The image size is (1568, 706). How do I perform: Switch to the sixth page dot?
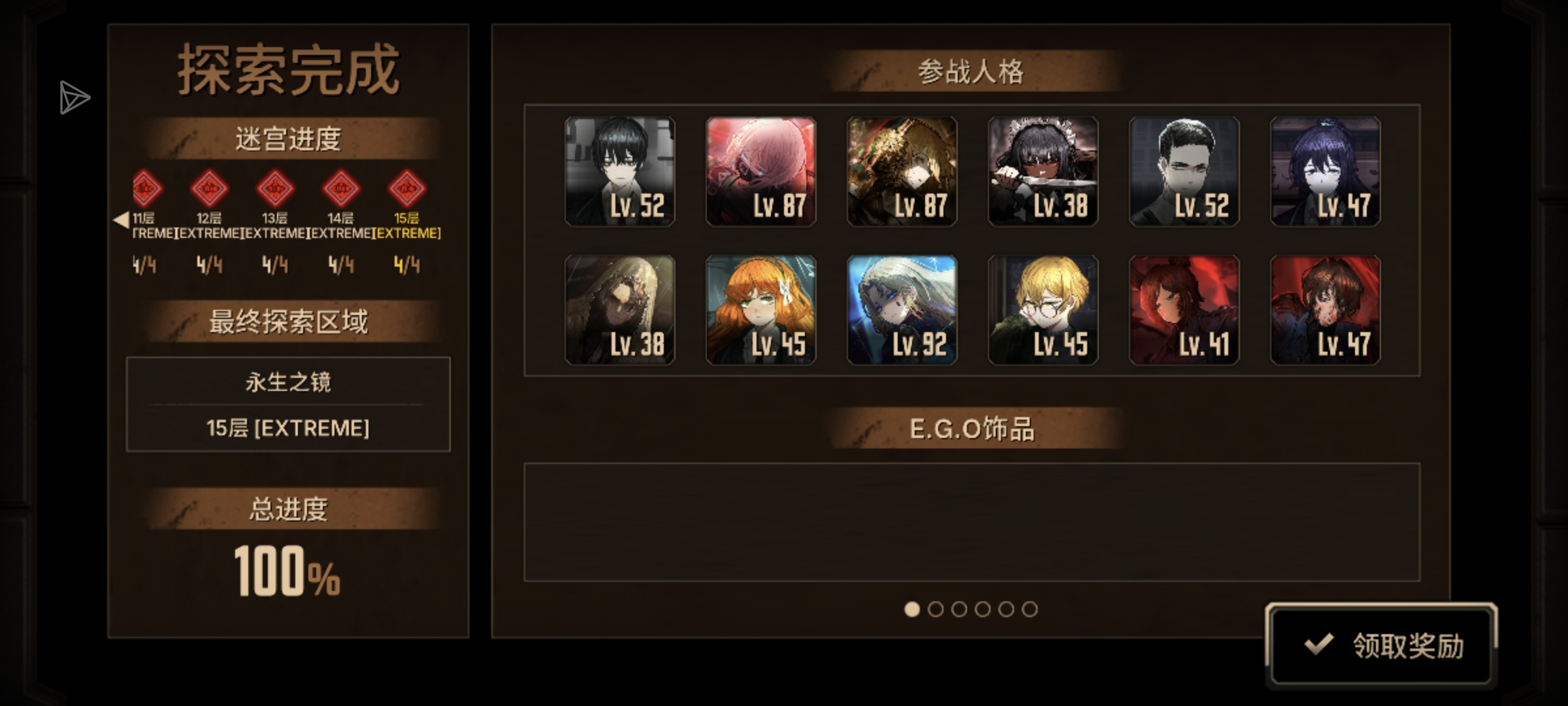tap(1030, 609)
